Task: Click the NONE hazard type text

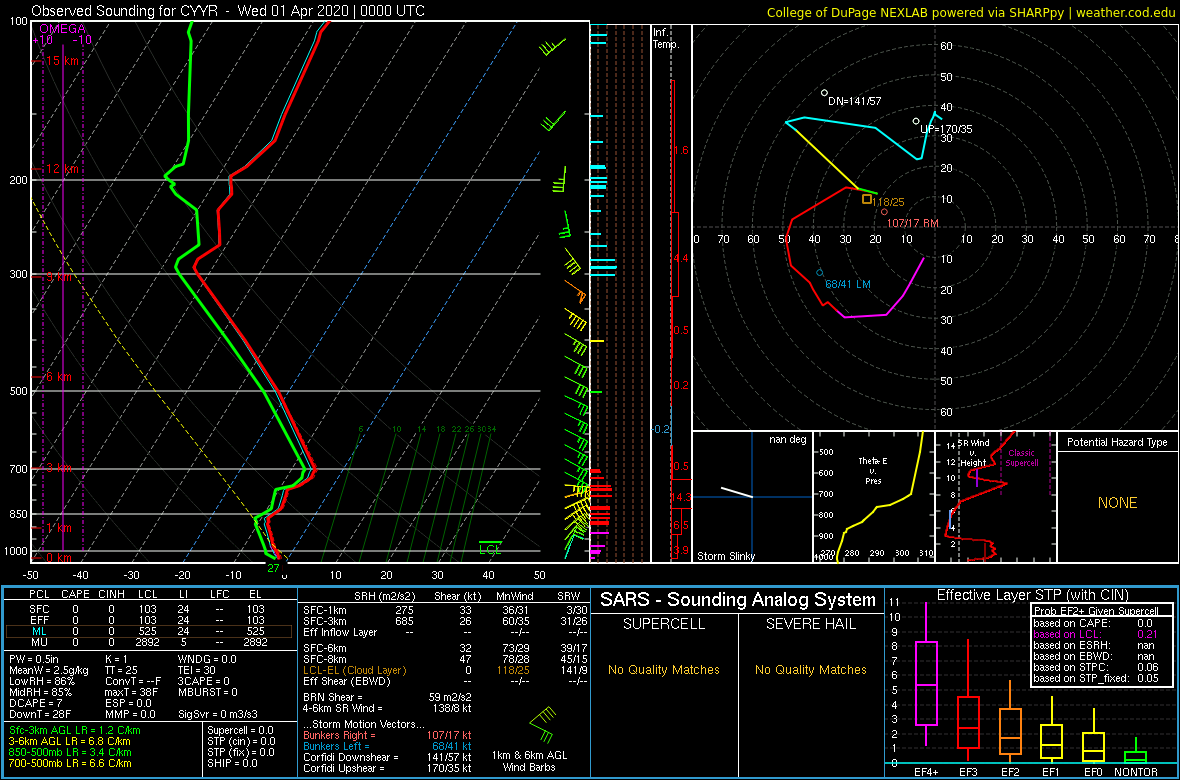Action: pos(1117,503)
